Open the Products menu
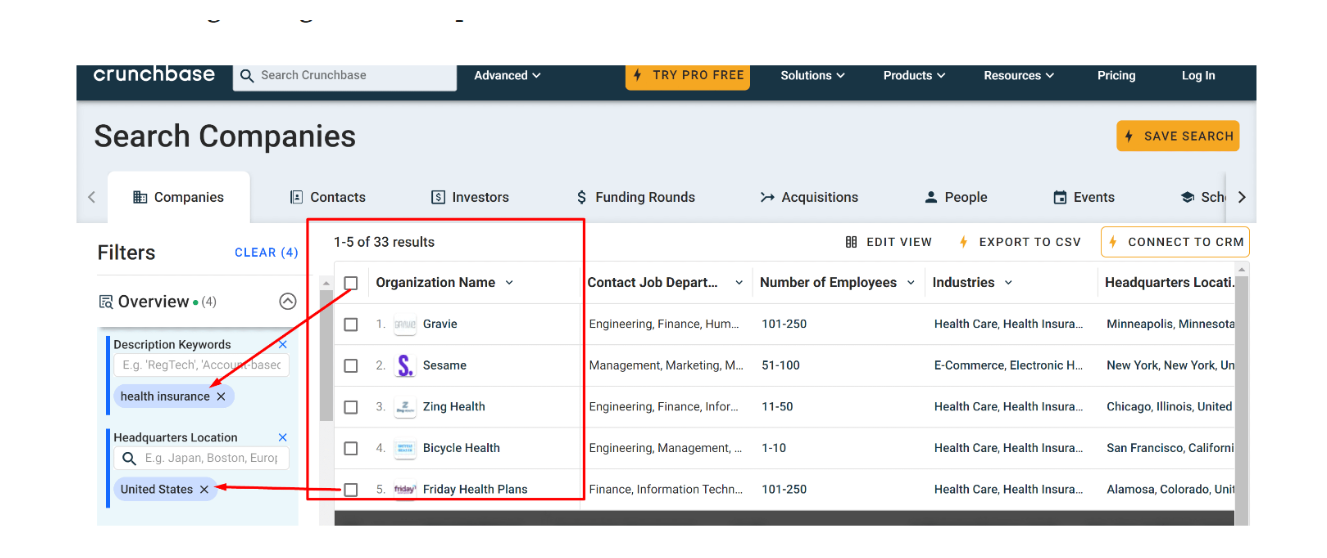1327x558 pixels. point(914,76)
